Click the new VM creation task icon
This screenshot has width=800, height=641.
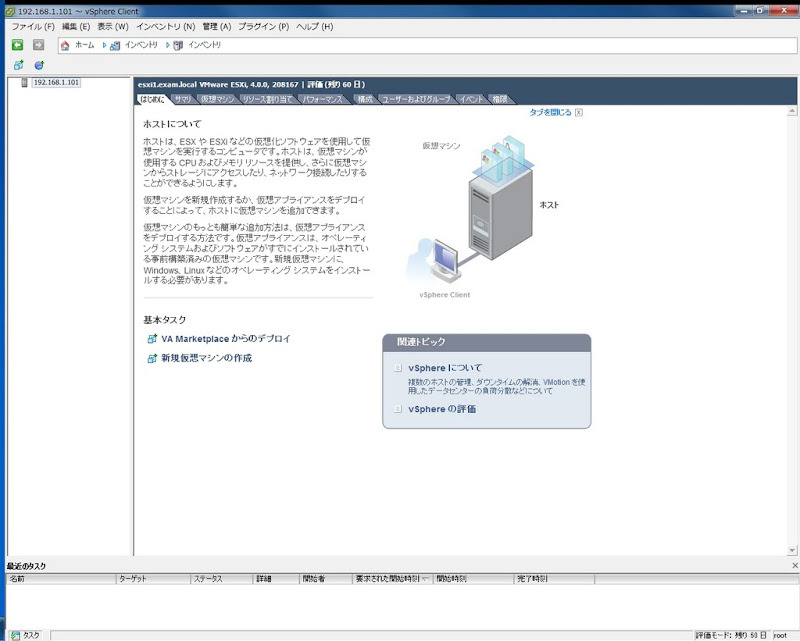tap(152, 358)
